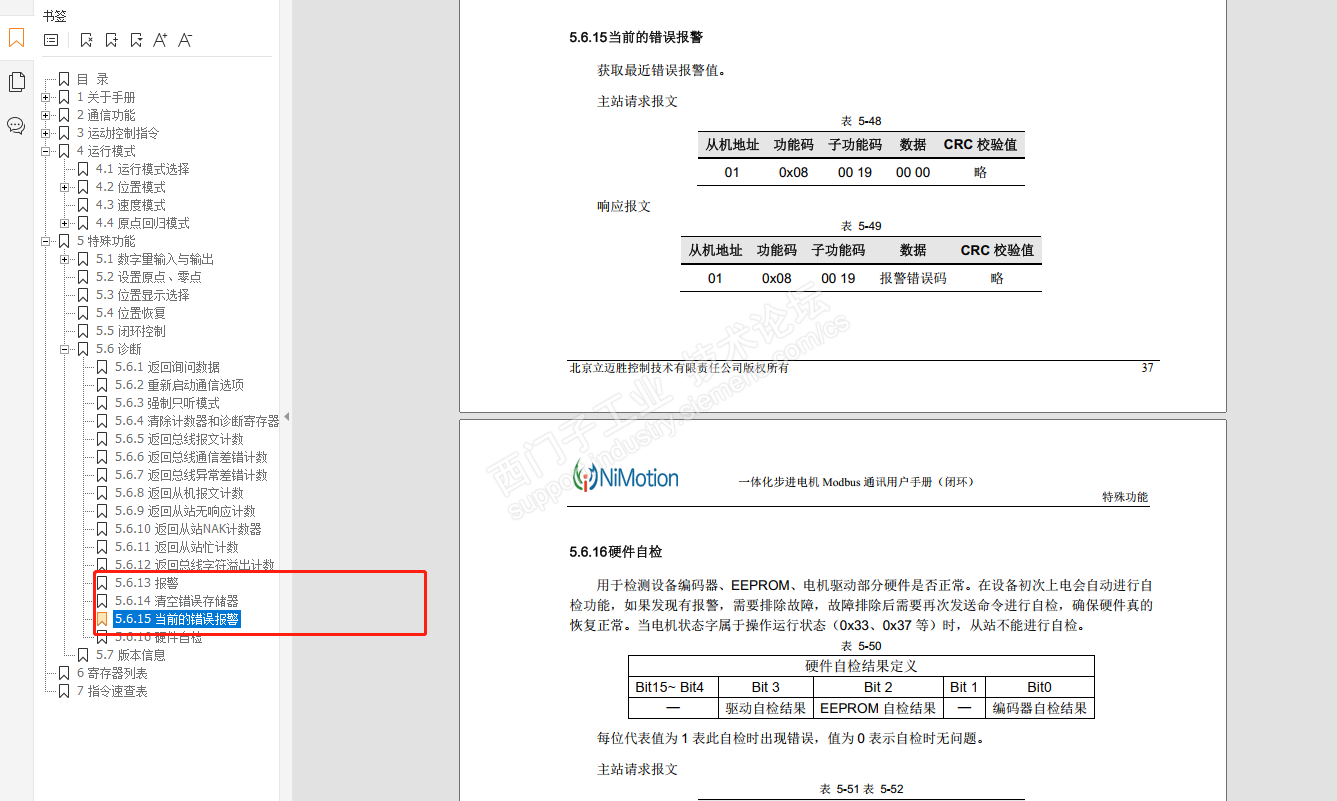
Task: Jump to bookmark '5.6.12 返回总线字符溢出计数'
Action: [x=194, y=565]
